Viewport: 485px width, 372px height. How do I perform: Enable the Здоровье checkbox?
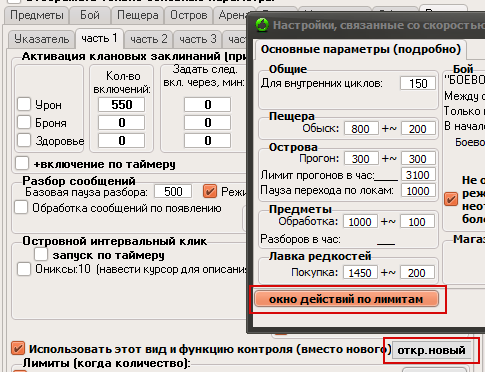tap(24, 140)
